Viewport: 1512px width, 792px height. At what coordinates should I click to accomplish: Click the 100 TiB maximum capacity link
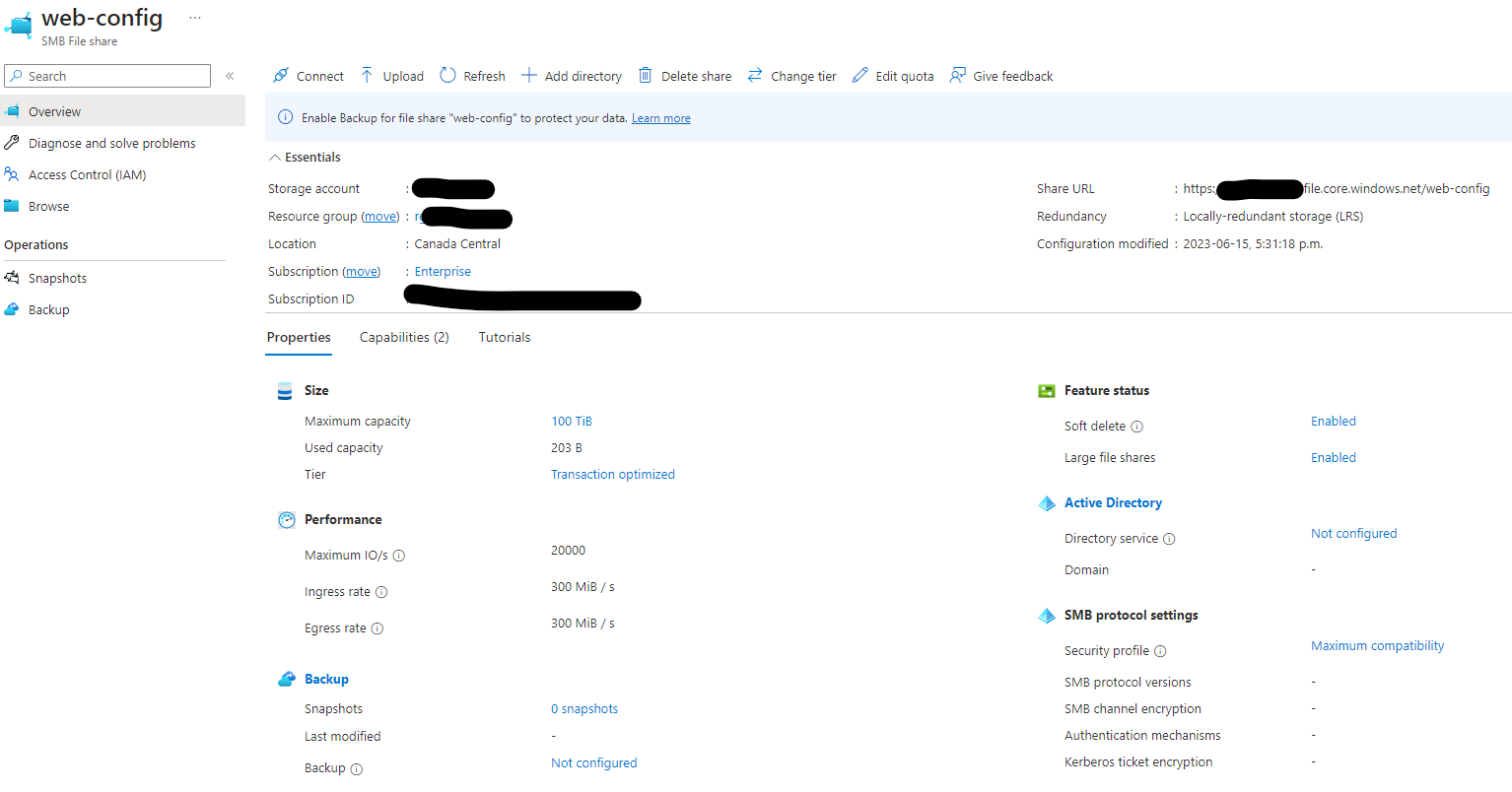[x=572, y=422]
